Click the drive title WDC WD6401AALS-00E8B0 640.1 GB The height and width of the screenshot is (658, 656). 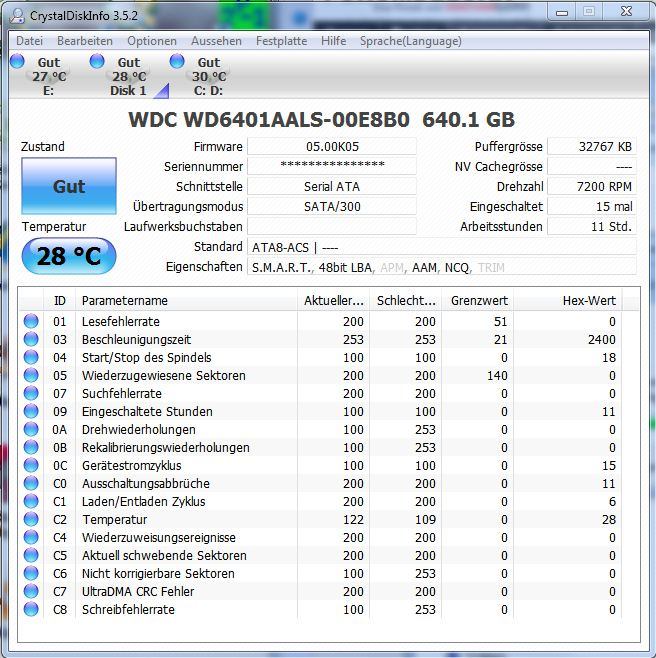tap(321, 120)
